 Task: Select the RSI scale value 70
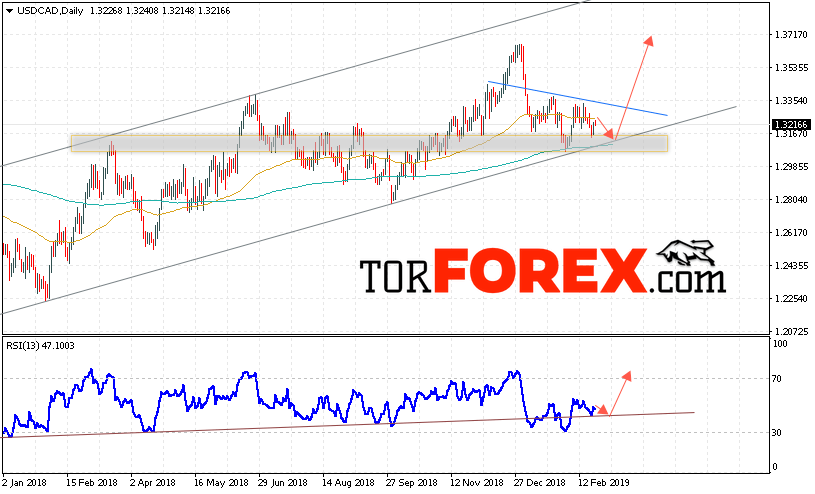[777, 379]
